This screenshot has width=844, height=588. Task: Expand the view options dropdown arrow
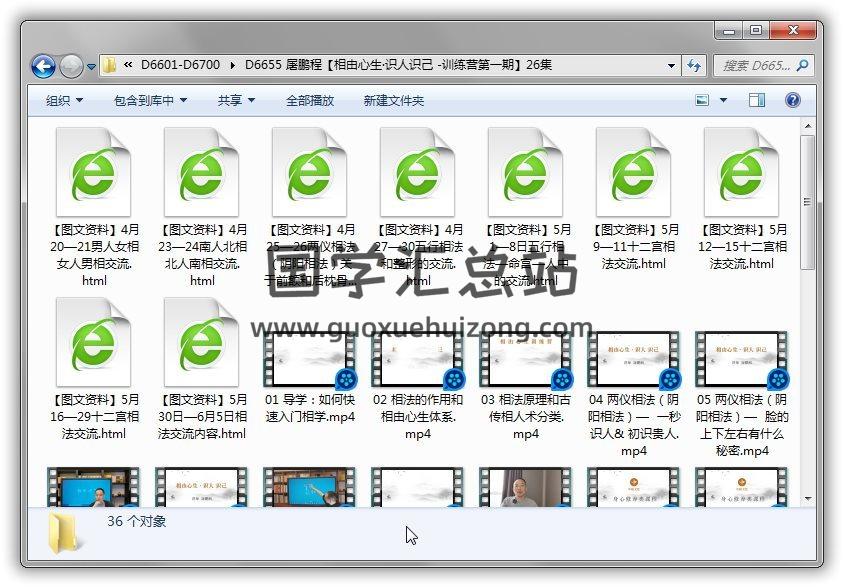click(724, 100)
